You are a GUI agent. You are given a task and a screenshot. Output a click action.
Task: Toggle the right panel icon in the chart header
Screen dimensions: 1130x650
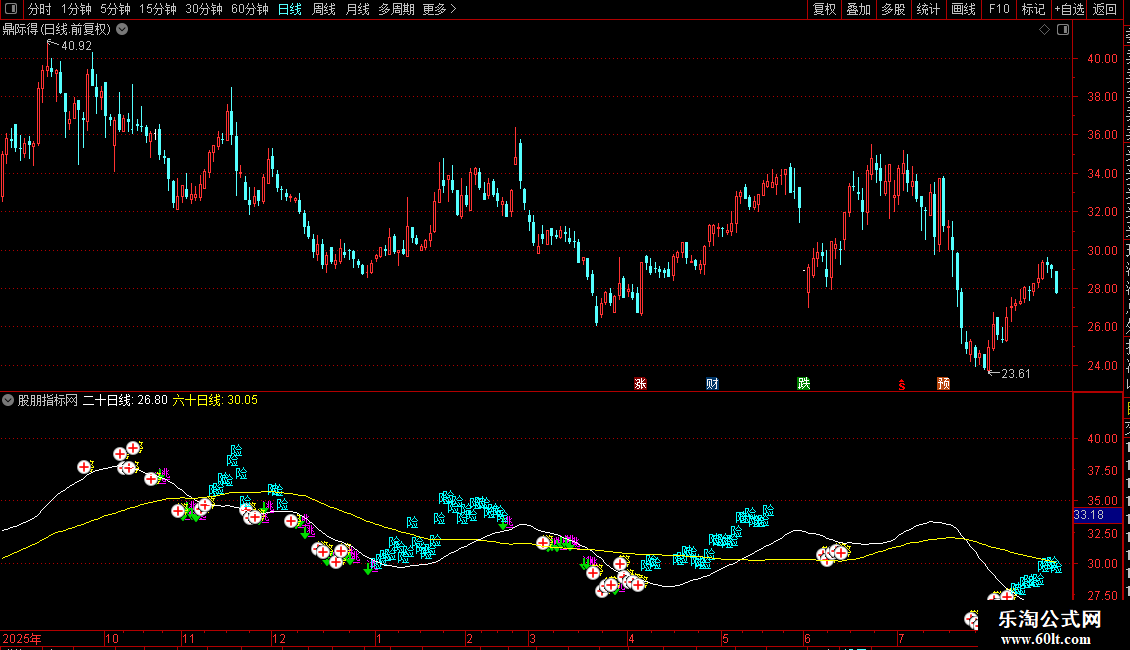[x=1063, y=30]
